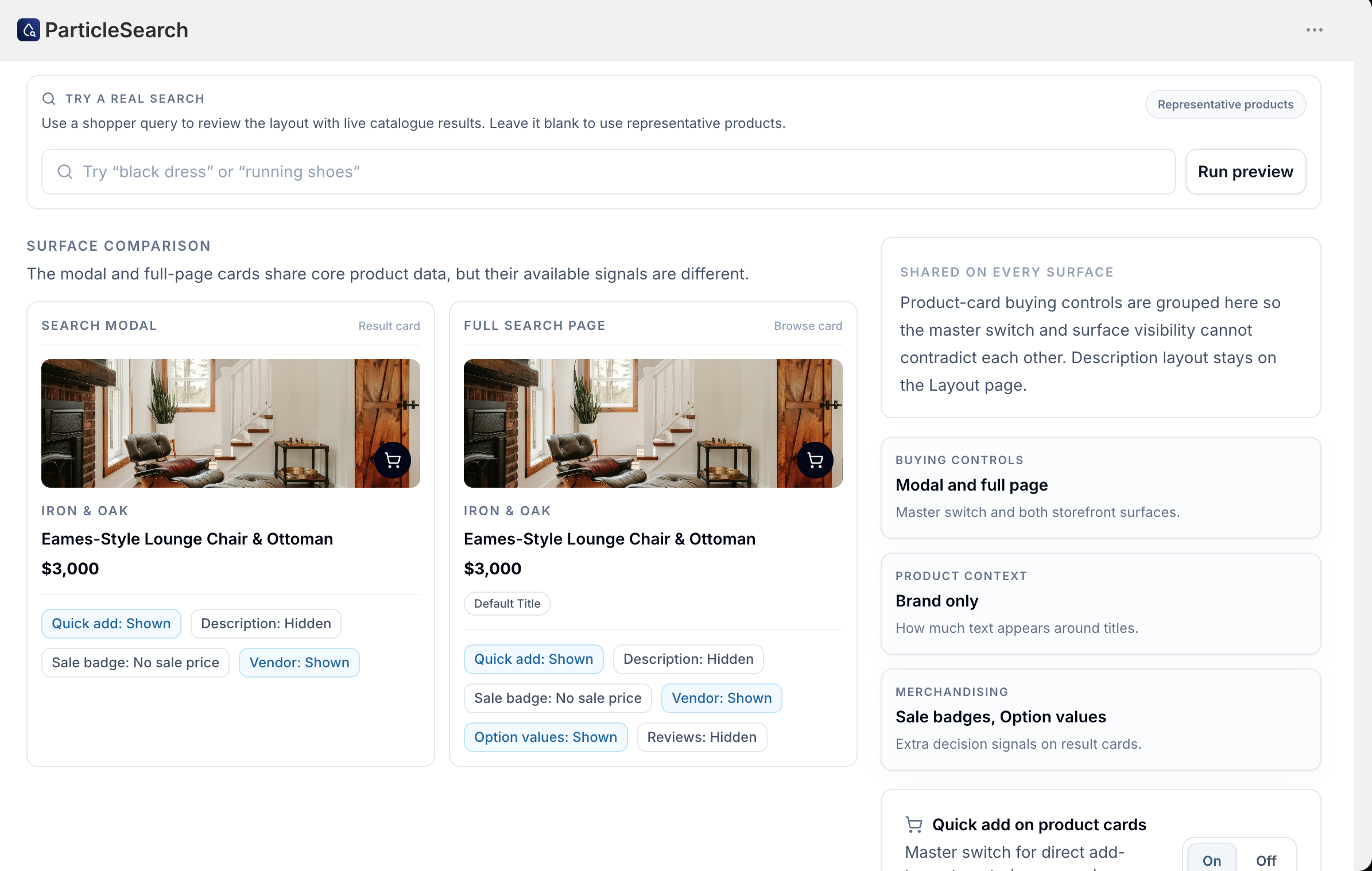Click the SURFACE COMPARISON heading
The width and height of the screenshot is (1372, 871).
tap(119, 246)
